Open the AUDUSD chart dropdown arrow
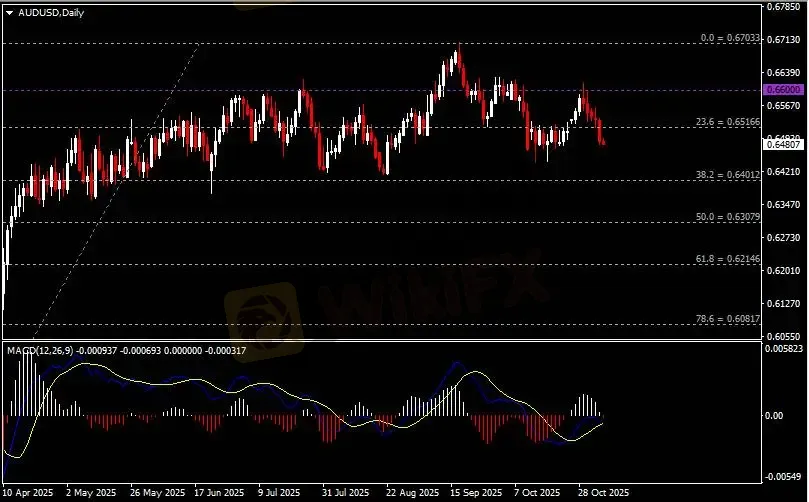Viewport: 809px width, 502px height. point(9,11)
